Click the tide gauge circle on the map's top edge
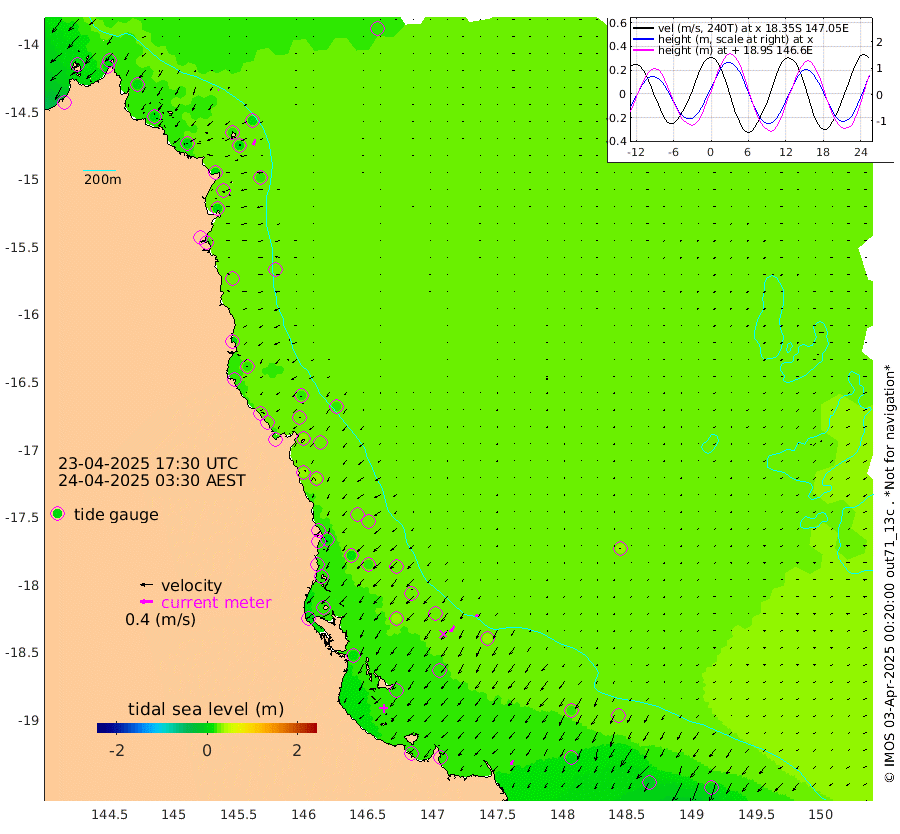The width and height of the screenshot is (900, 834). click(x=377, y=28)
